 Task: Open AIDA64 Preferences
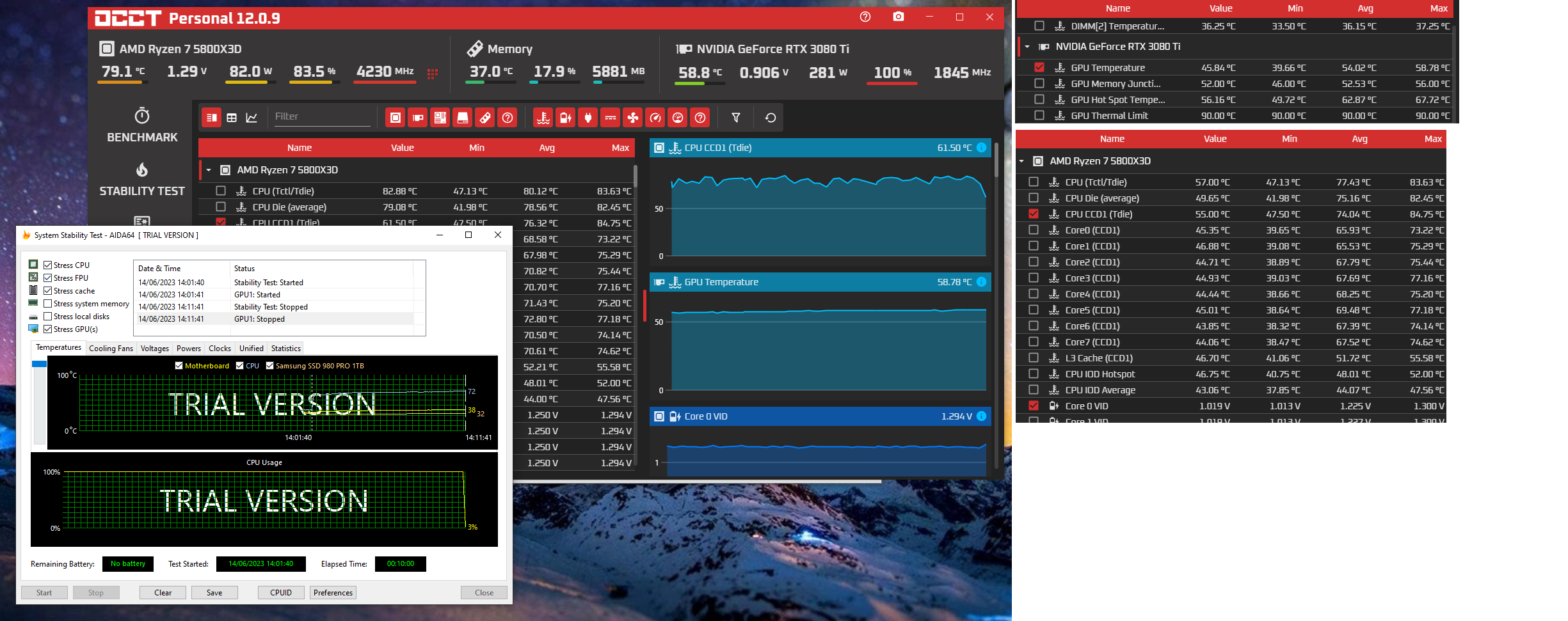[x=333, y=593]
